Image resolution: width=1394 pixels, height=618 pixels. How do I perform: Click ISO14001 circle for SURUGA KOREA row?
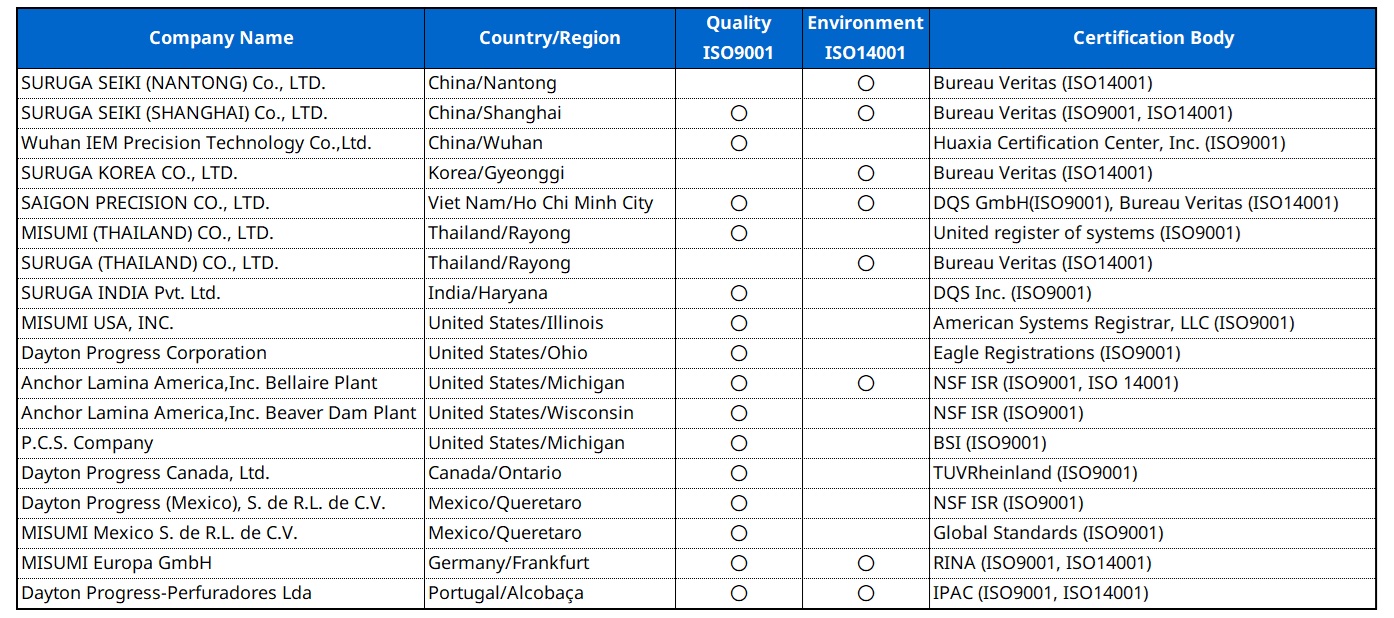pos(866,173)
